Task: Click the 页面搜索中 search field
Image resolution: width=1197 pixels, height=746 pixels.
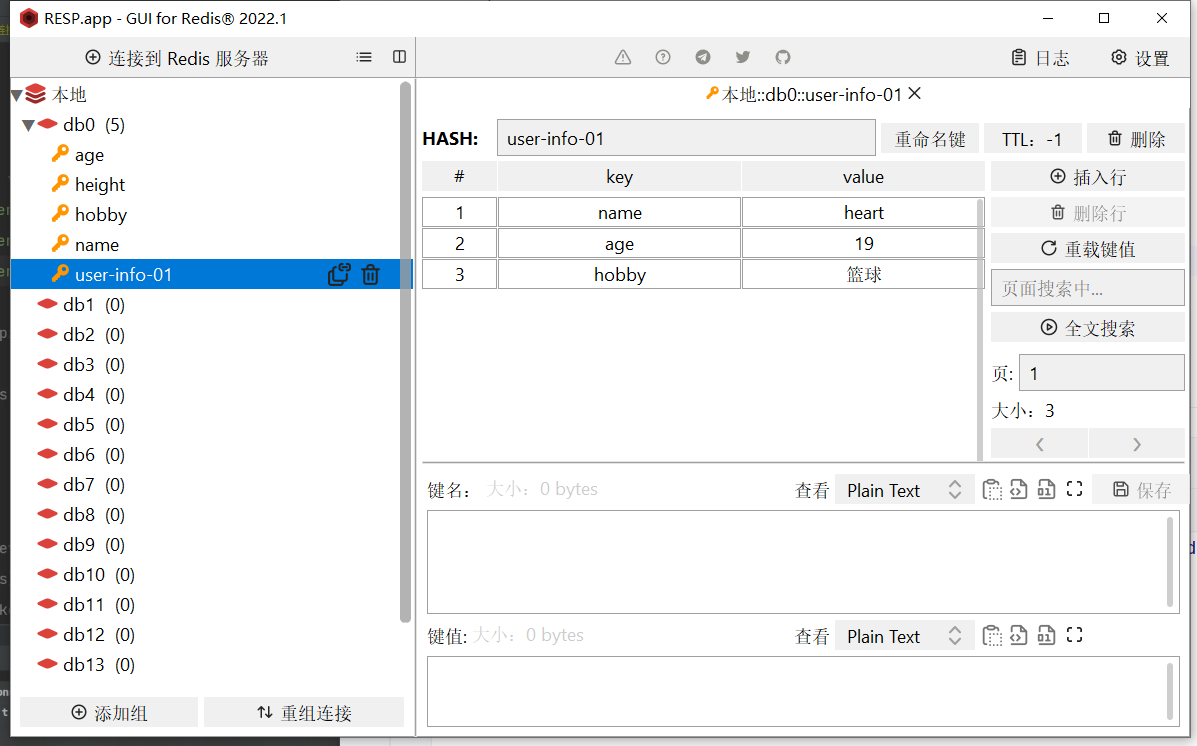Action: point(1088,289)
